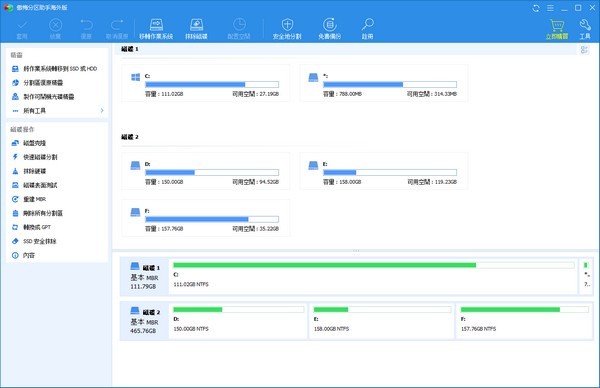Image resolution: width=600 pixels, height=388 pixels.
Task: Click F: 157.76GB NTFS block in disk map
Action: [x=524, y=321]
